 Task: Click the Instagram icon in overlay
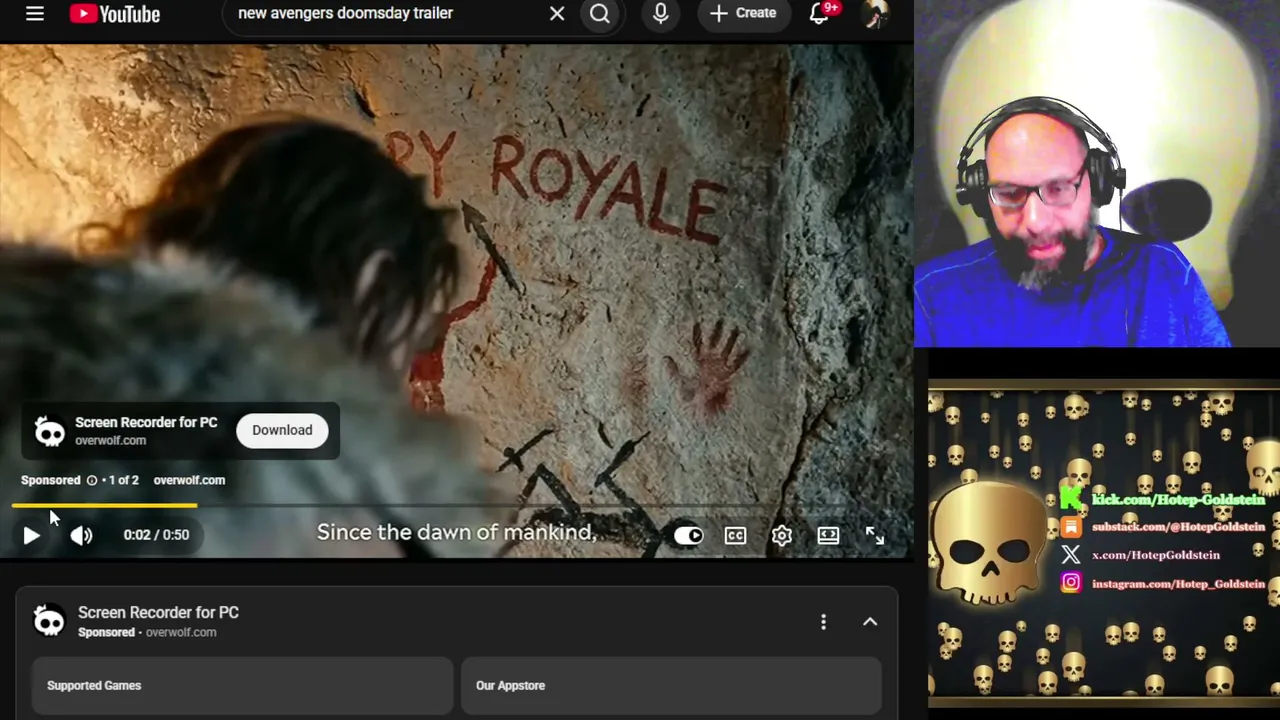1071,582
